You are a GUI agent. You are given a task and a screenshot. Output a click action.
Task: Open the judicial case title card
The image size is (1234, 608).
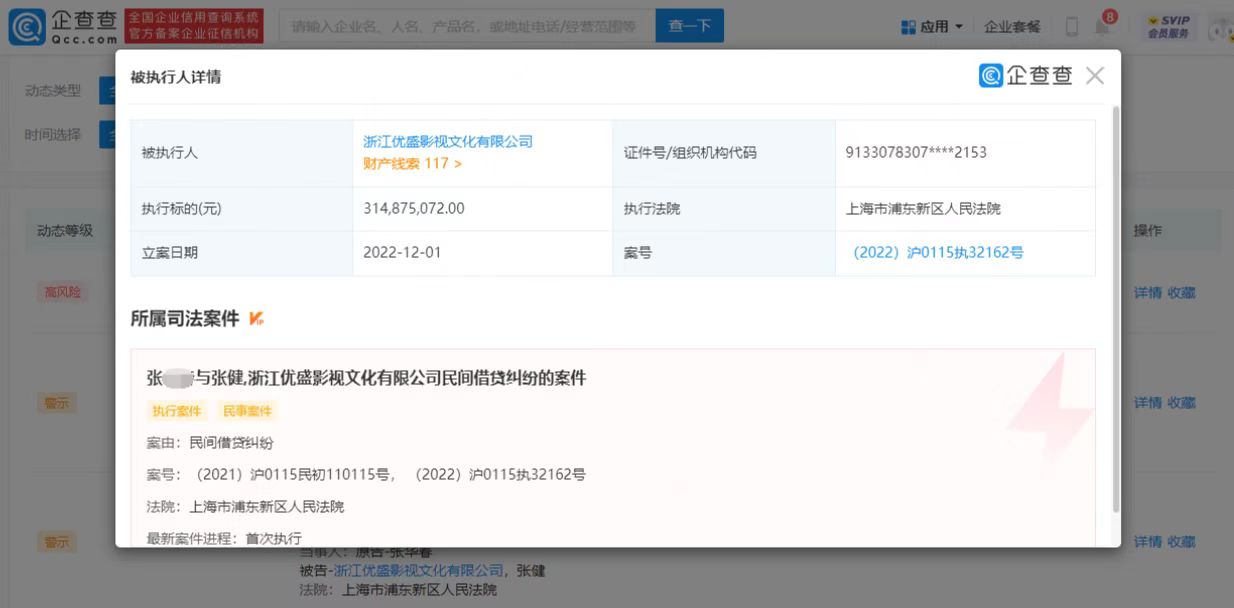[x=366, y=378]
